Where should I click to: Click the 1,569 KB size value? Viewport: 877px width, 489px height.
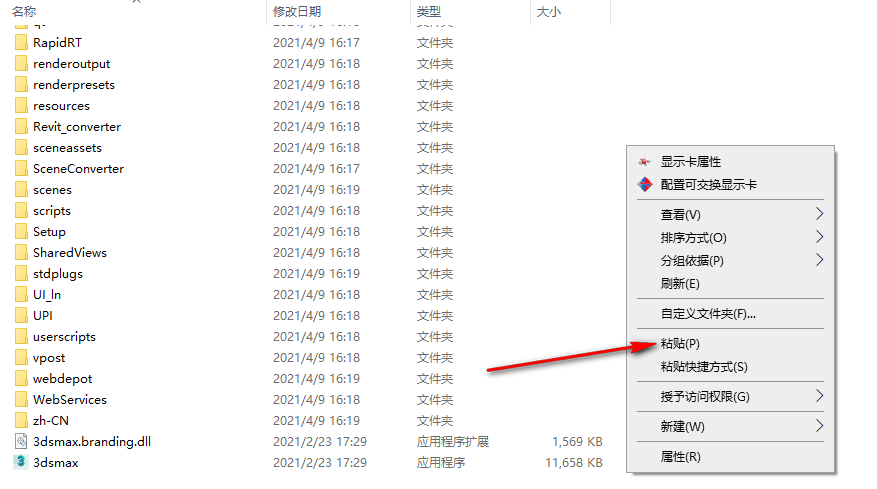pyautogui.click(x=577, y=441)
